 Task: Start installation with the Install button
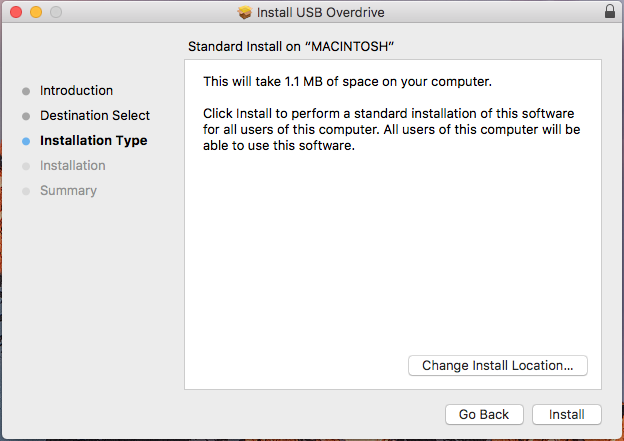point(566,414)
